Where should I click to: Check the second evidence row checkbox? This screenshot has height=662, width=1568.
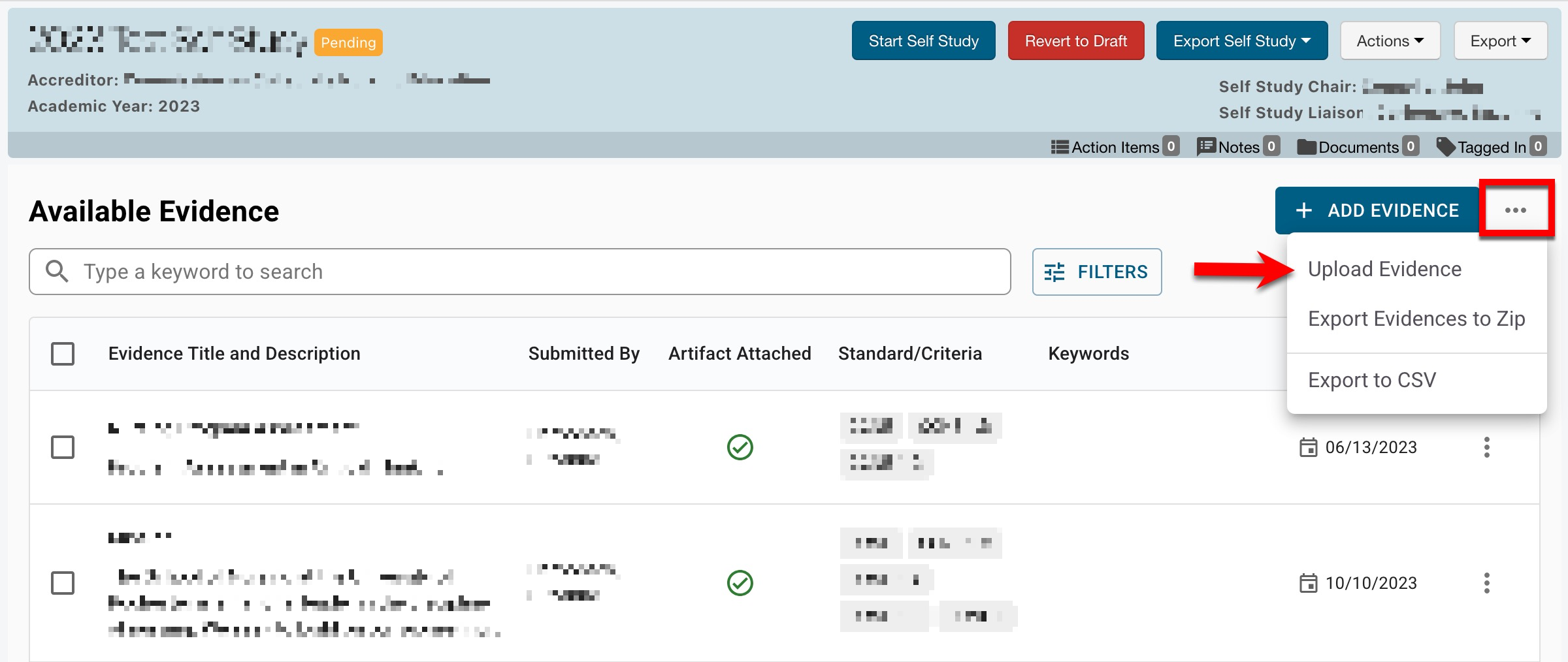point(63,583)
